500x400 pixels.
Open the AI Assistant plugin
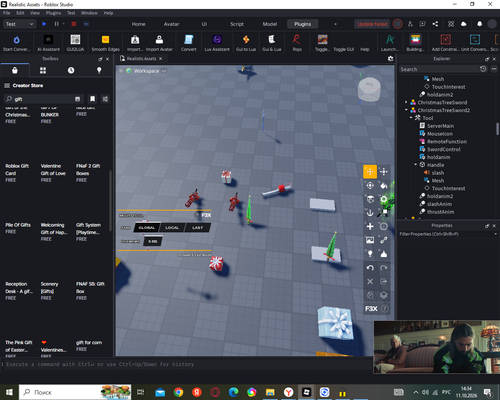(x=48, y=43)
